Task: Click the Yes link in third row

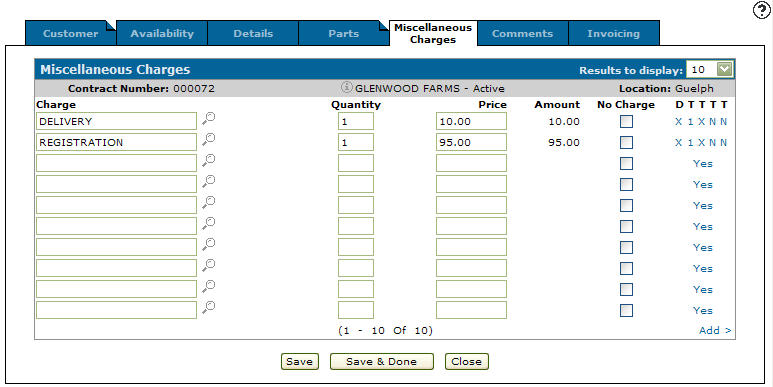Action: tap(703, 163)
